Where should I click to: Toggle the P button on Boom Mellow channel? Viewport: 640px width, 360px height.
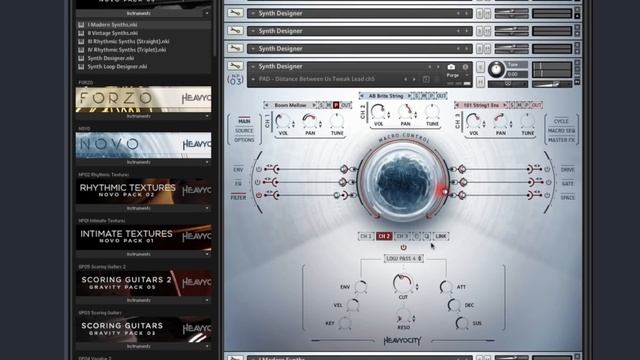pyautogui.click(x=336, y=105)
